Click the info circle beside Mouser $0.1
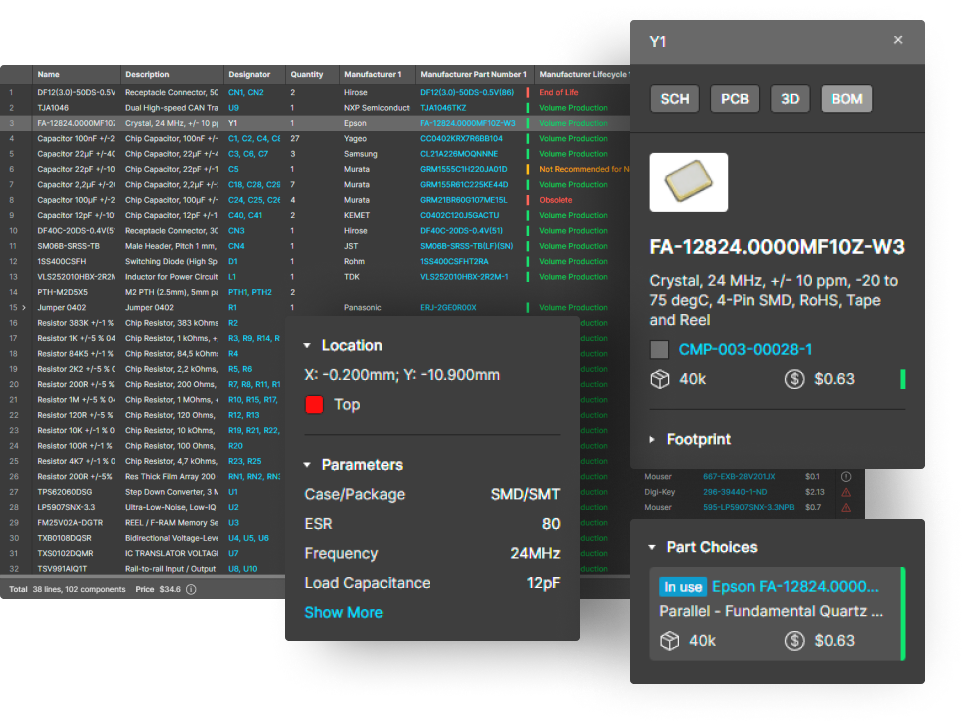The width and height of the screenshot is (965, 724). (x=846, y=477)
